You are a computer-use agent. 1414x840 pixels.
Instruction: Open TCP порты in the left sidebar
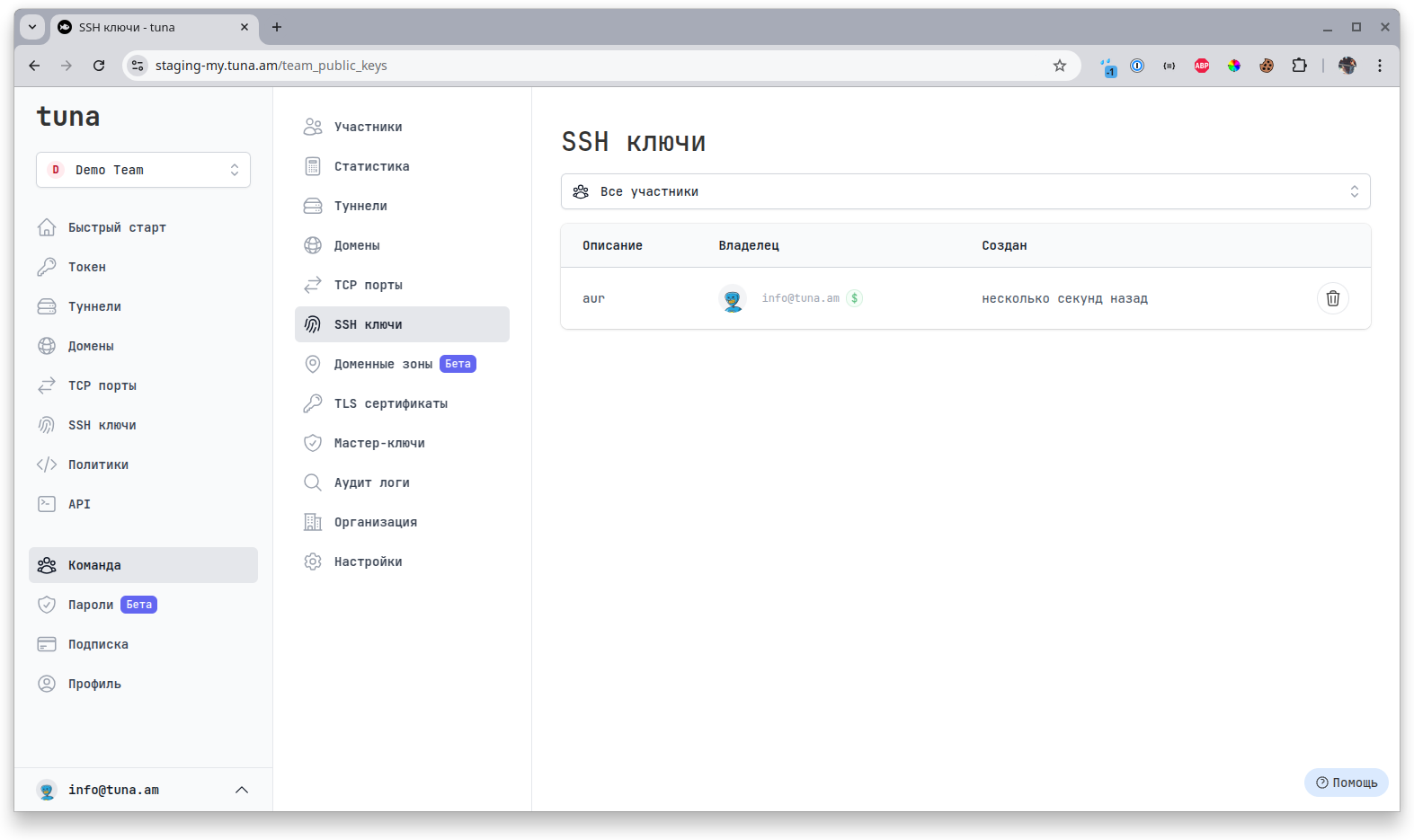[x=143, y=385]
